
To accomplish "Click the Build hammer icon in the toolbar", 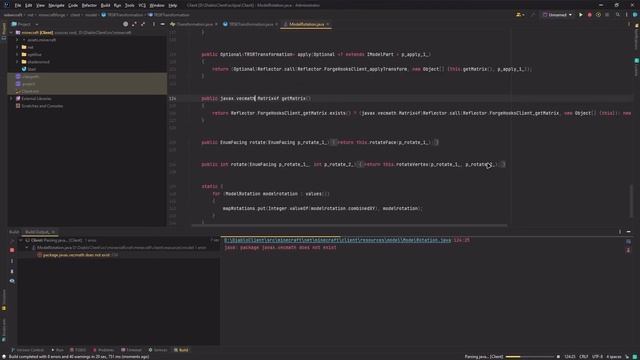I will coord(533,15).
